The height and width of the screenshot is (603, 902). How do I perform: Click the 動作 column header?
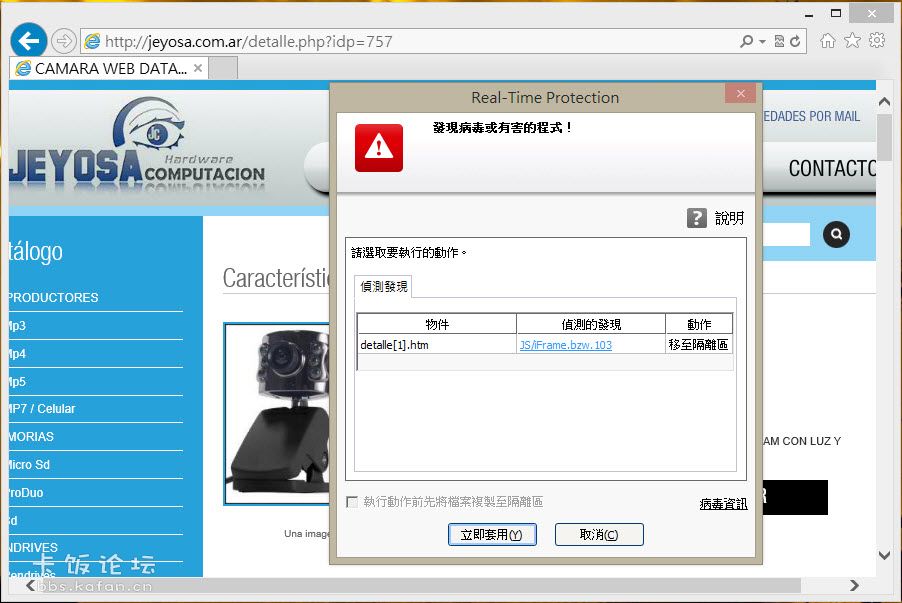[x=699, y=325]
